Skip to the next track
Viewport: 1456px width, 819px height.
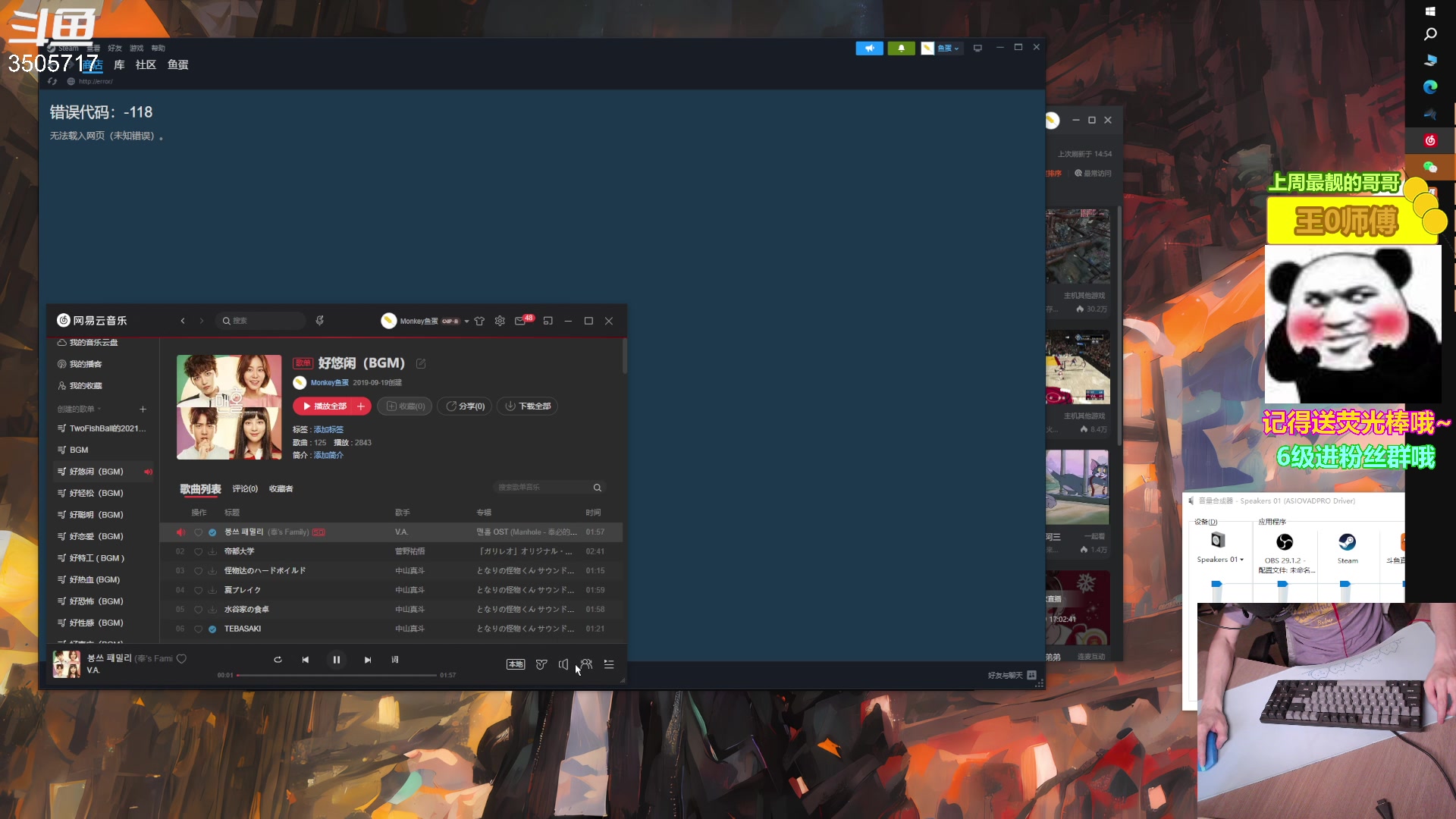point(368,660)
